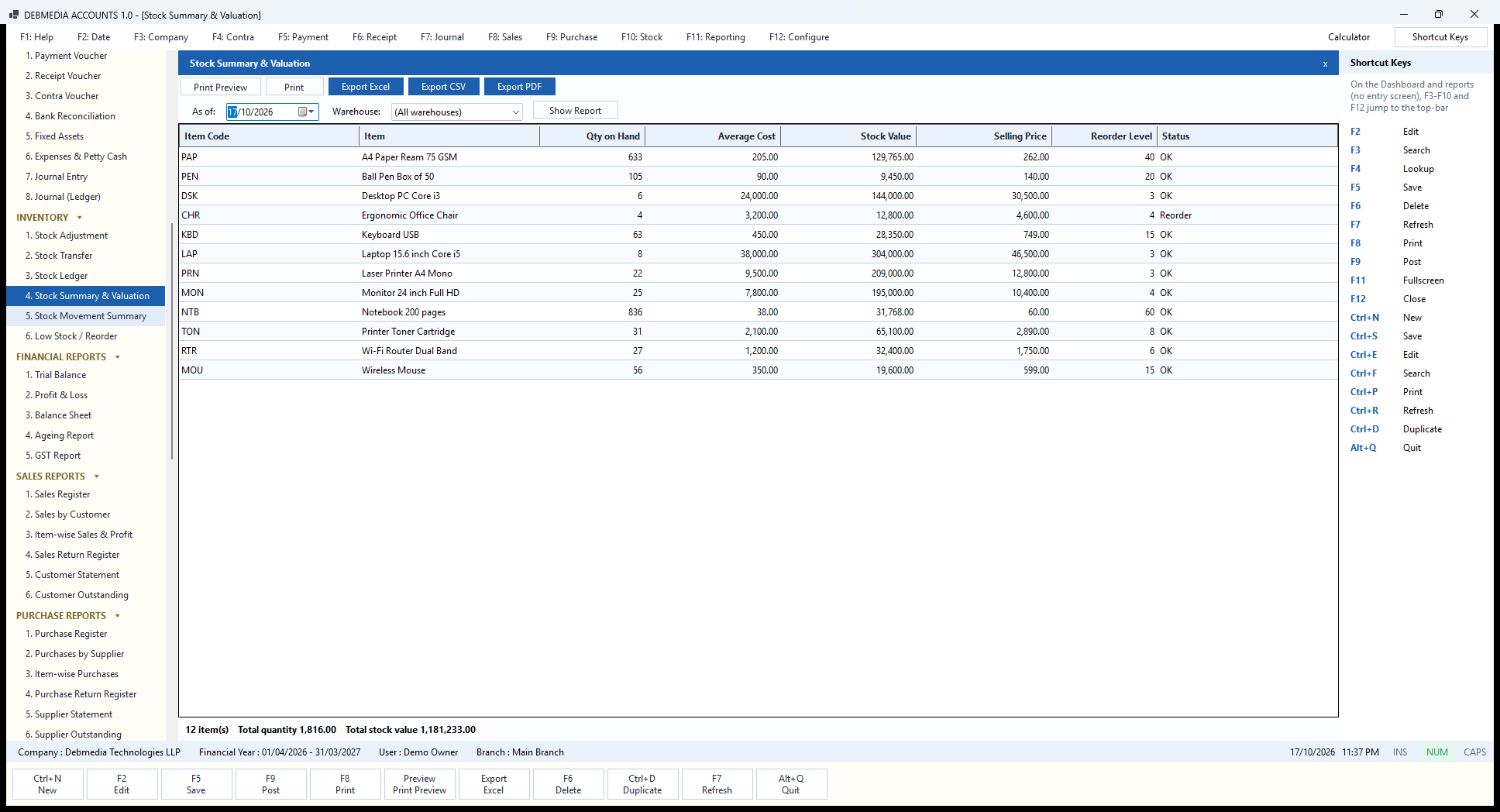
Task: Open the F3: Company menu
Action: pos(161,37)
